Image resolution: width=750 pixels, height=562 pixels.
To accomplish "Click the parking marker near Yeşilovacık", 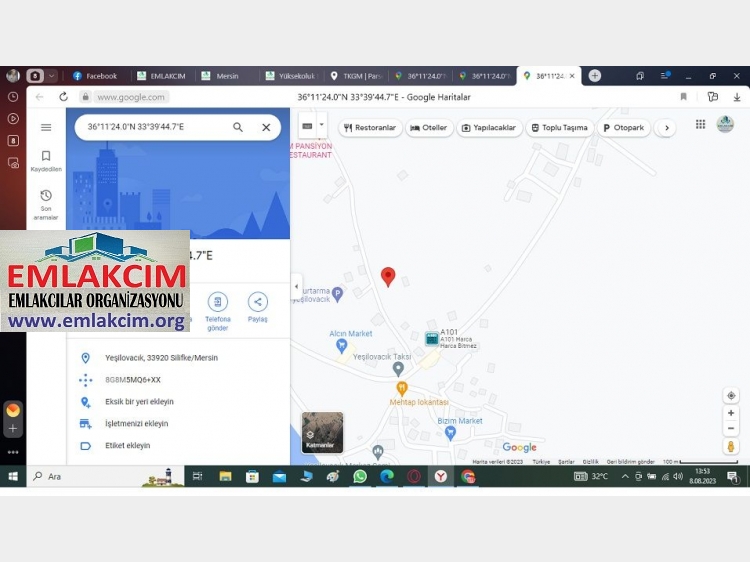I will 337,295.
